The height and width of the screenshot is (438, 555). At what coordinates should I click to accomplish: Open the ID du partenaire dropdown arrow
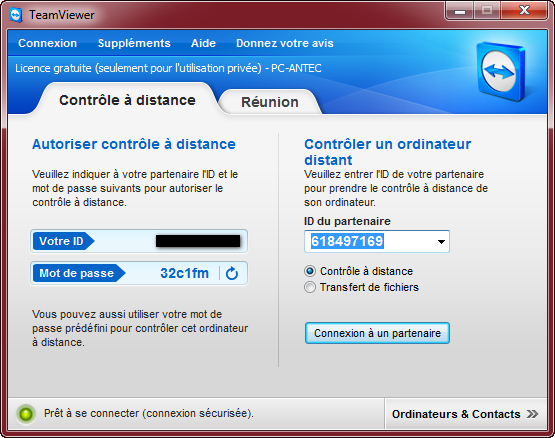point(441,242)
